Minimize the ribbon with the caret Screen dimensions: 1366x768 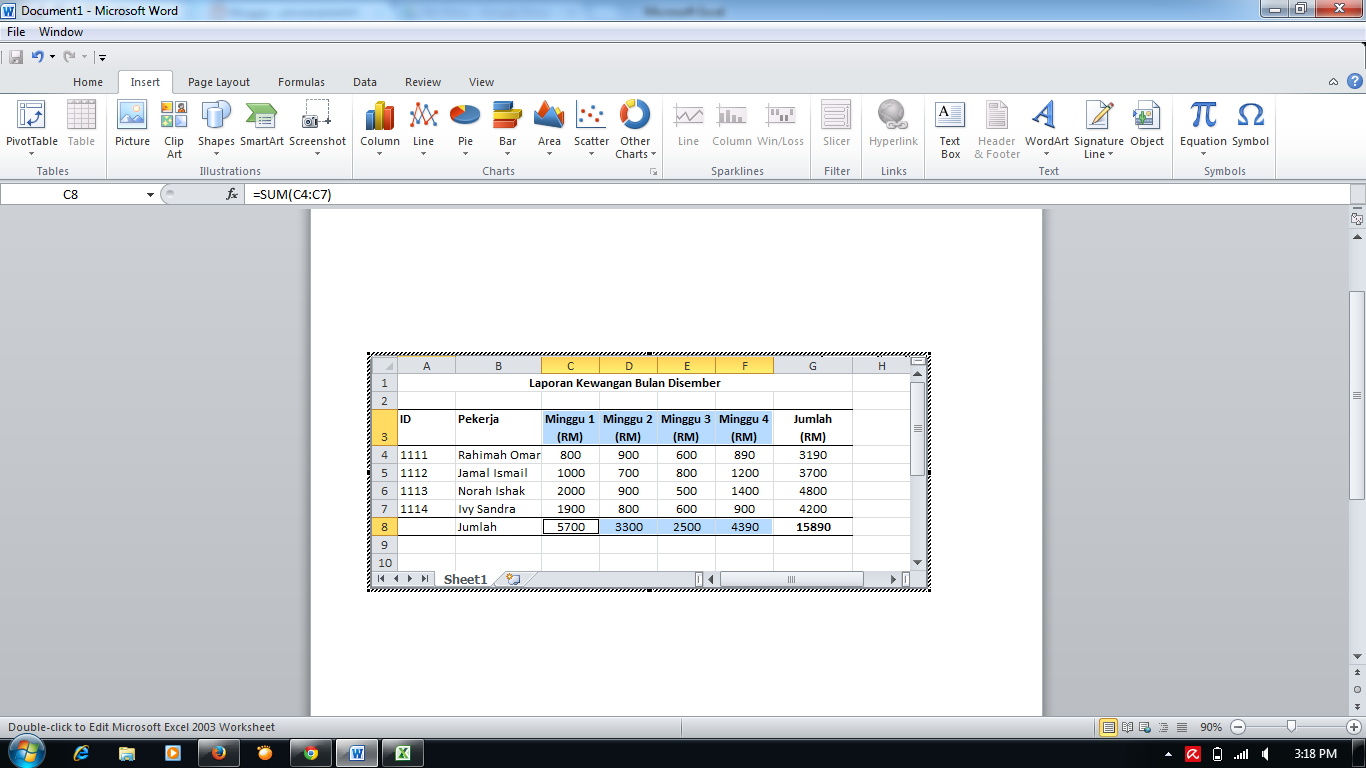click(1333, 82)
